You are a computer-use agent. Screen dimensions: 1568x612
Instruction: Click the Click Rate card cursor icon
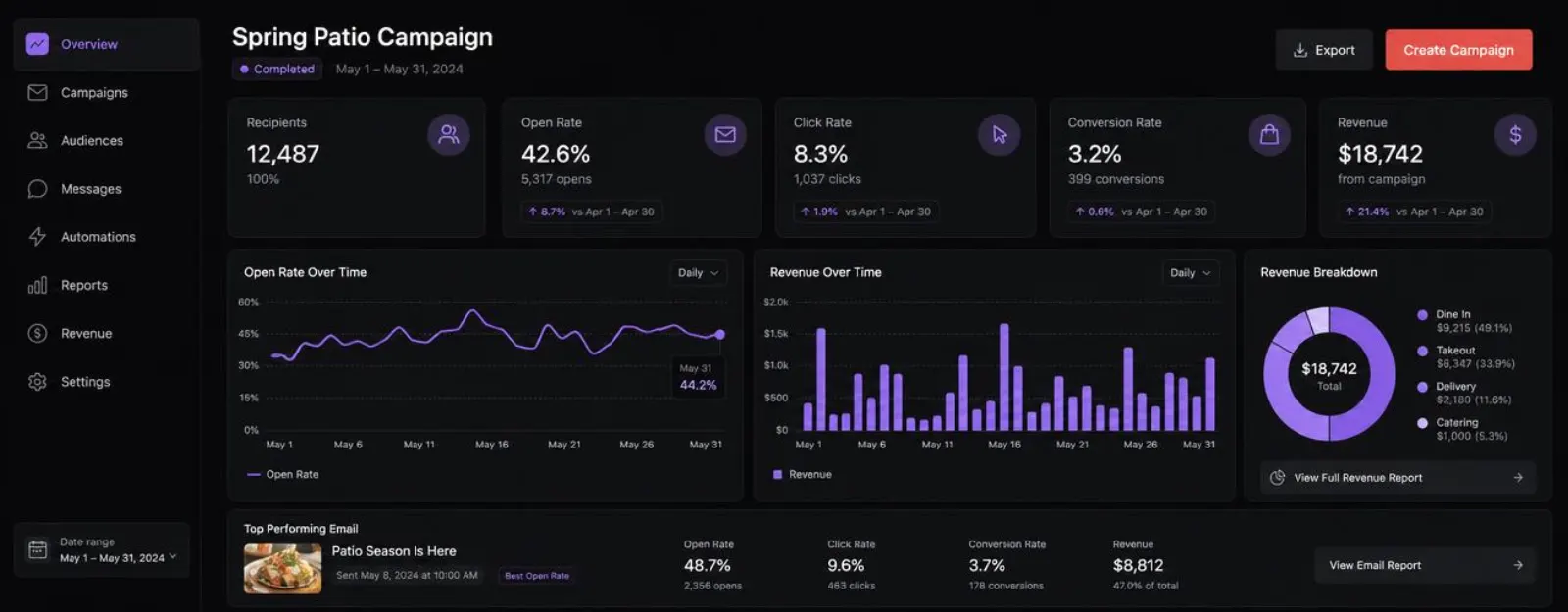[999, 134]
